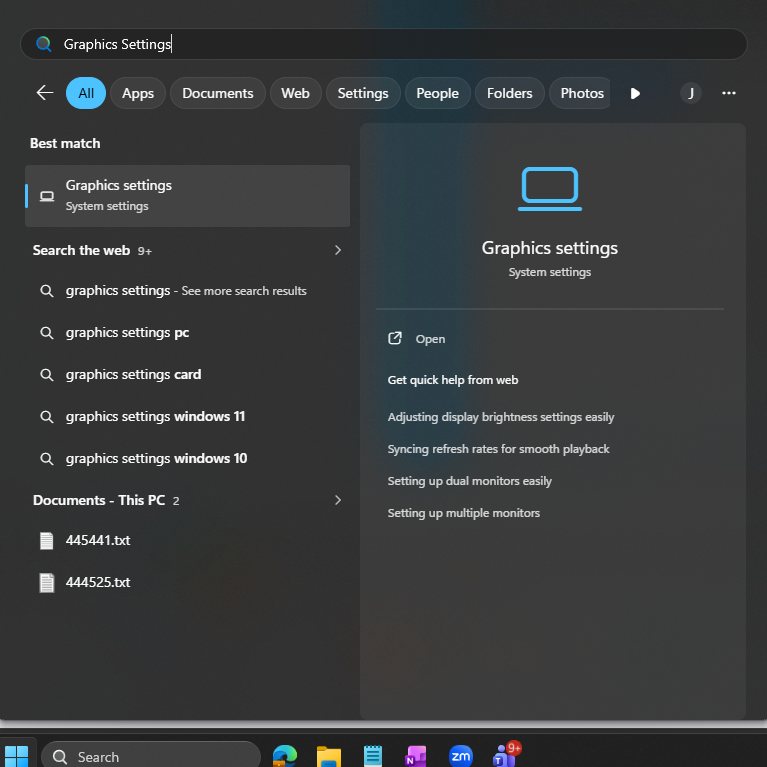Click magnifier icon beside graphics settings pc
The height and width of the screenshot is (767, 767).
pos(46,333)
